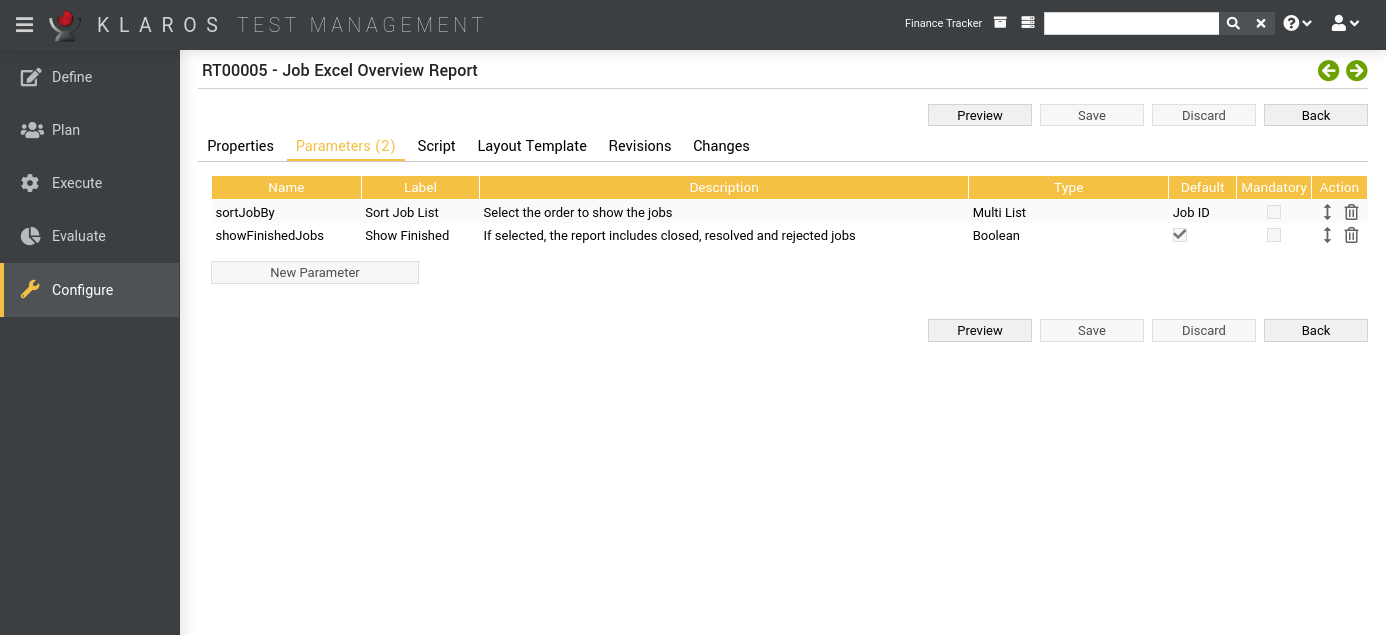
Task: Mark showFinishedJobs as Mandatory
Action: (1273, 234)
